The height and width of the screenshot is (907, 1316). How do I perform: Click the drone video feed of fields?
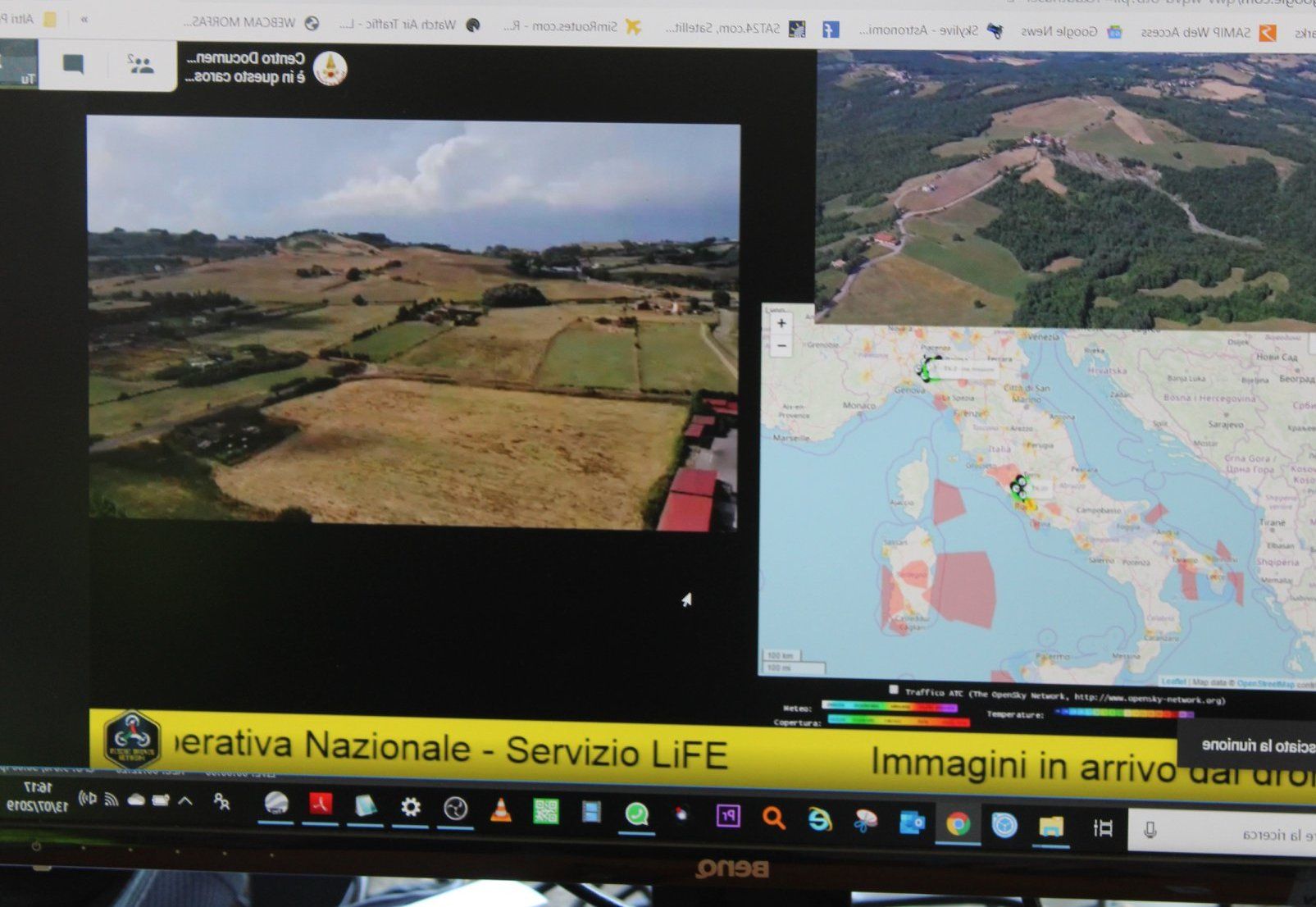pos(413,324)
